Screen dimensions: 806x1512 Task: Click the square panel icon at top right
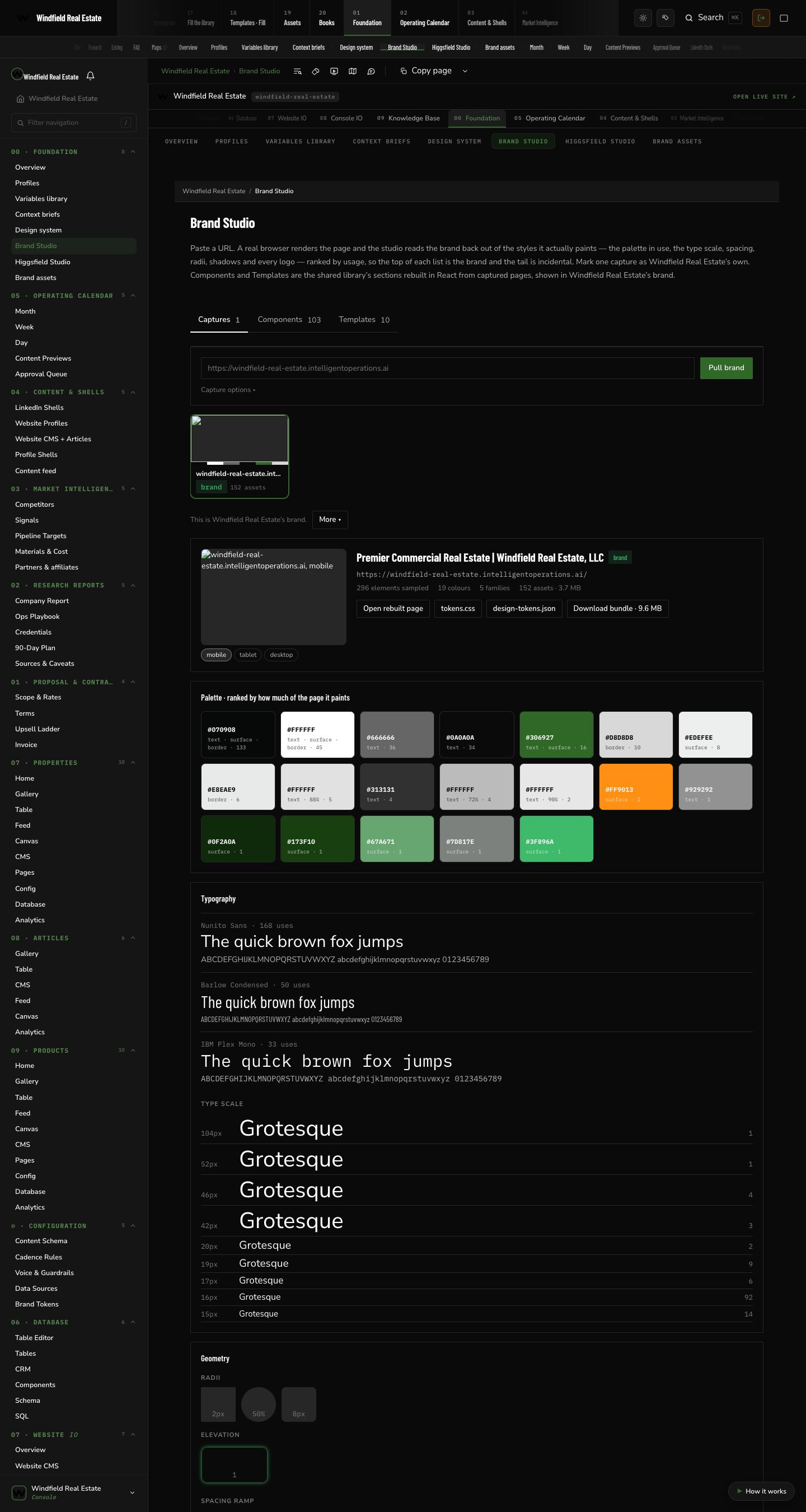(784, 17)
